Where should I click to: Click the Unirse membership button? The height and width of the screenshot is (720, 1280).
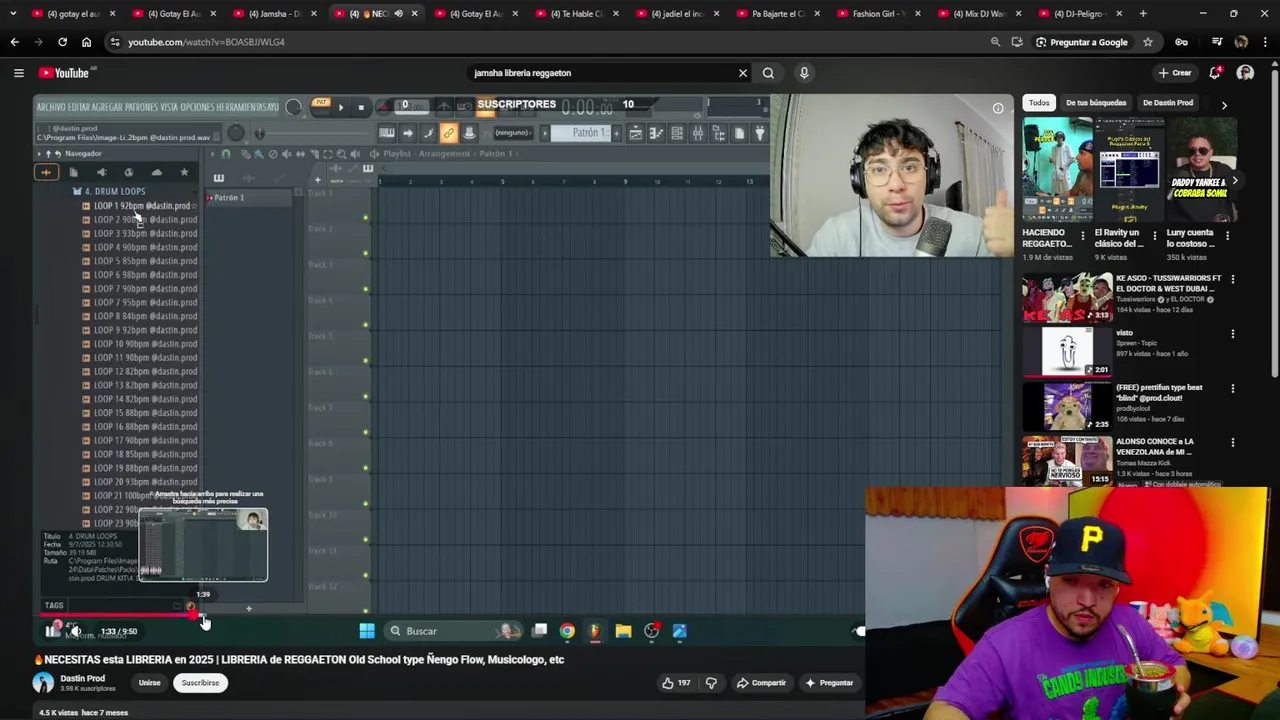[149, 683]
